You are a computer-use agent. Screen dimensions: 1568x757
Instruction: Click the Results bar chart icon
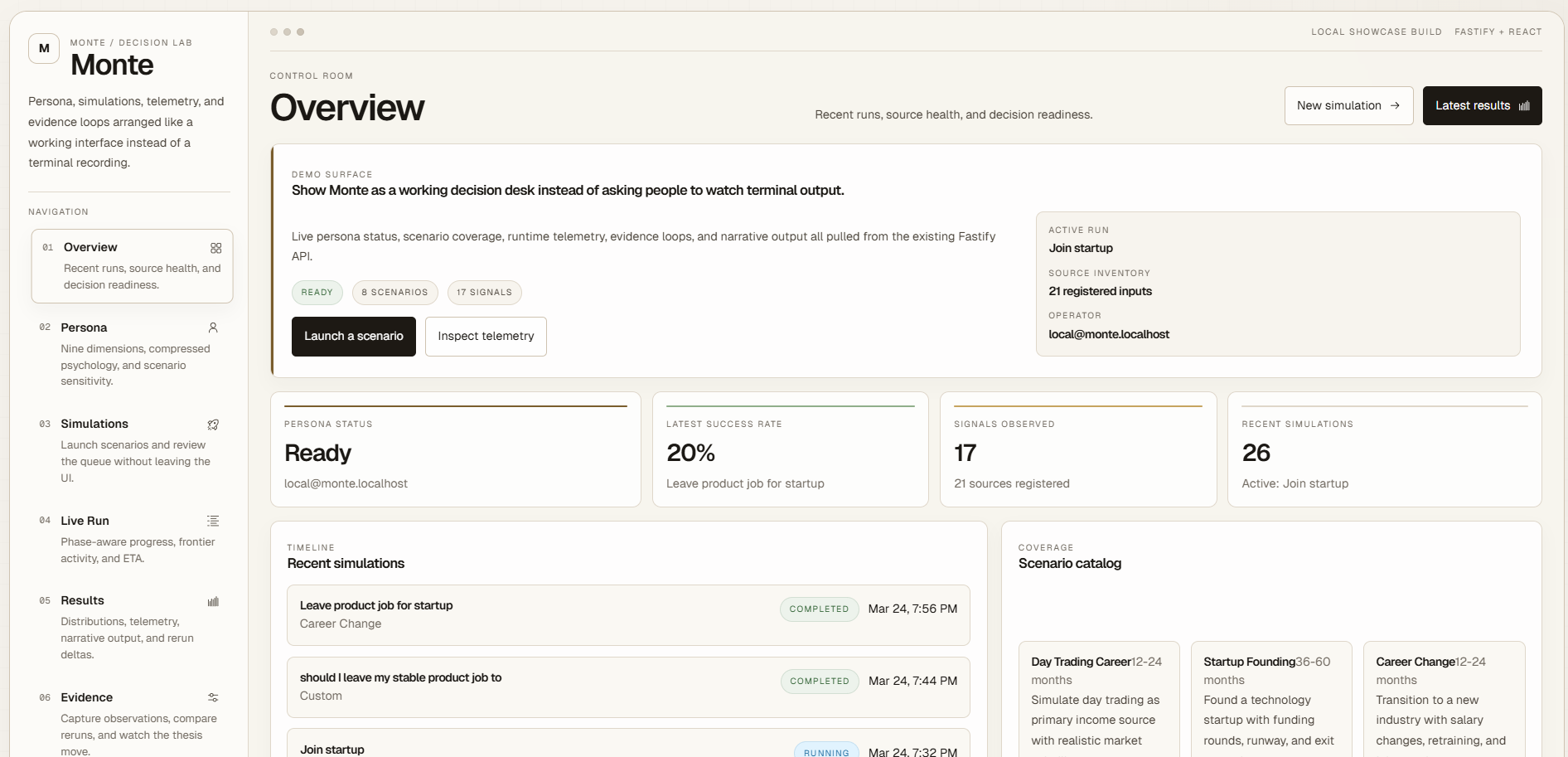click(213, 601)
